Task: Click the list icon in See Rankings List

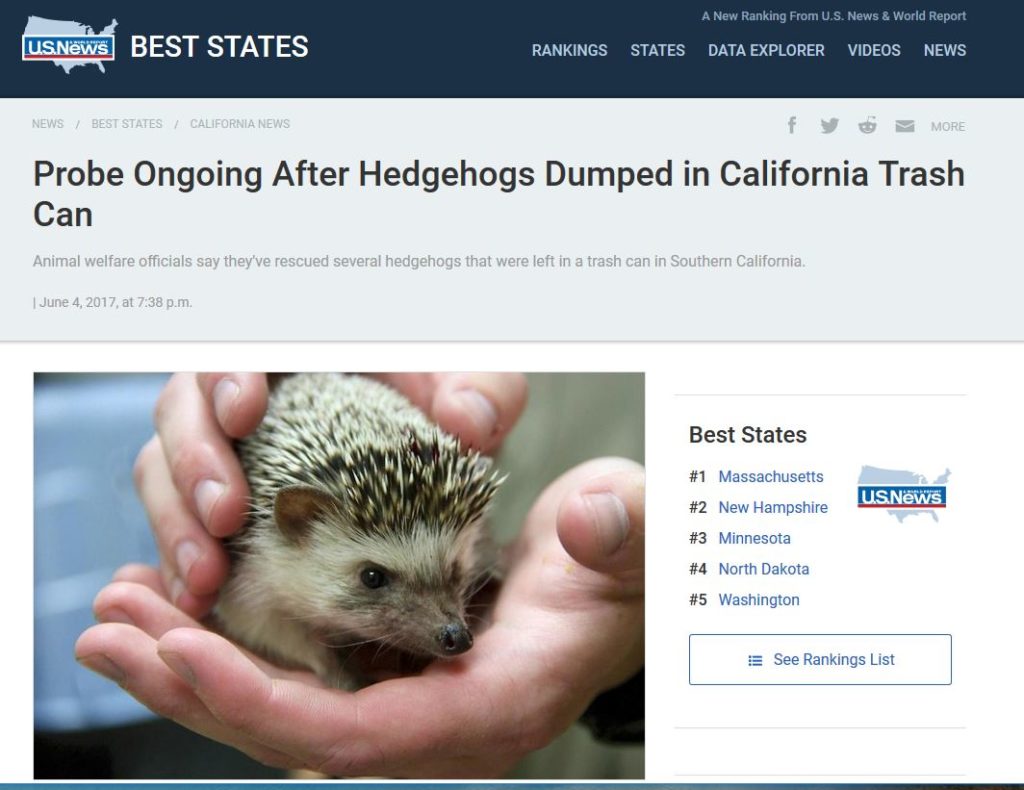Action: tap(755, 661)
